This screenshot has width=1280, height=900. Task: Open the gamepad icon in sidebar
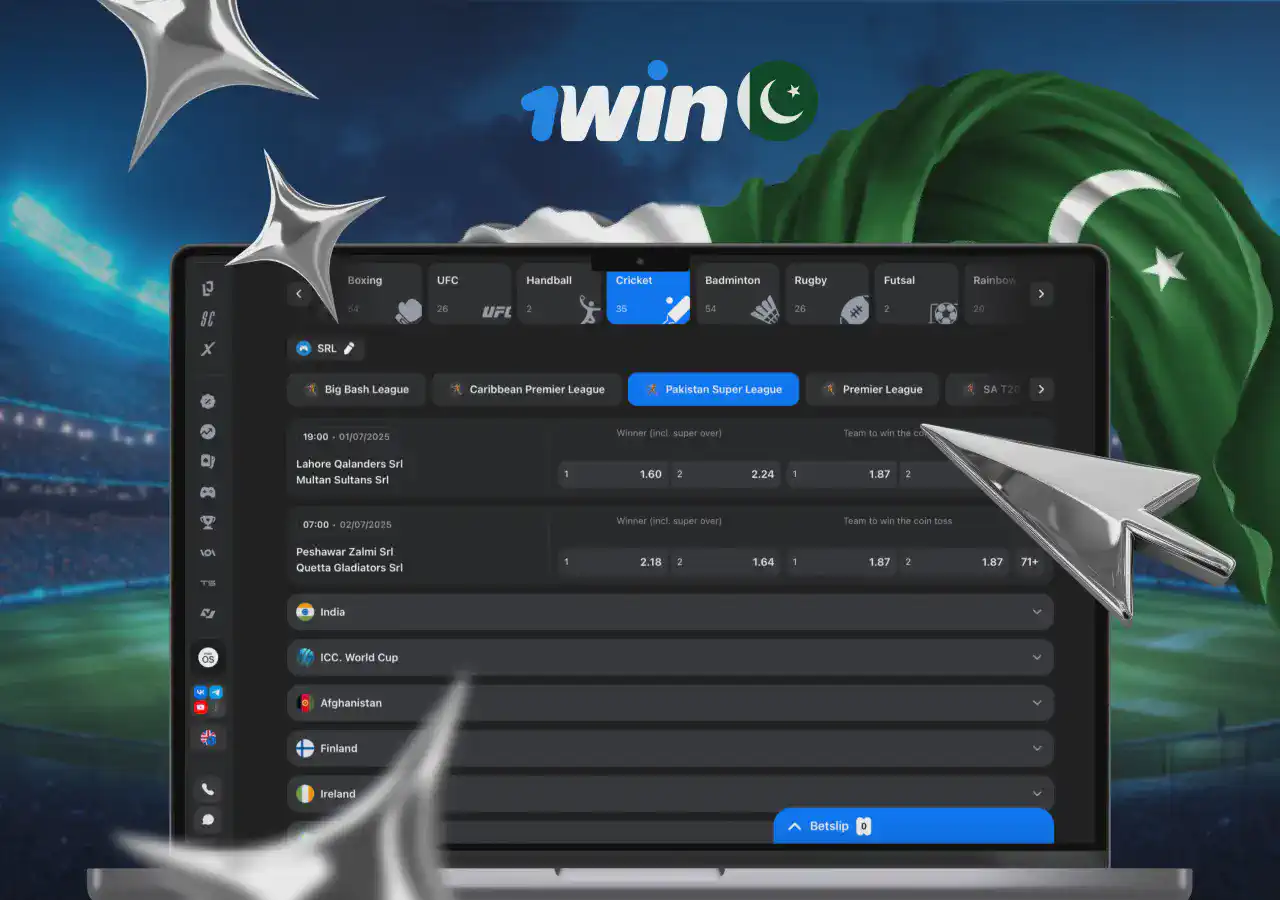tap(207, 492)
